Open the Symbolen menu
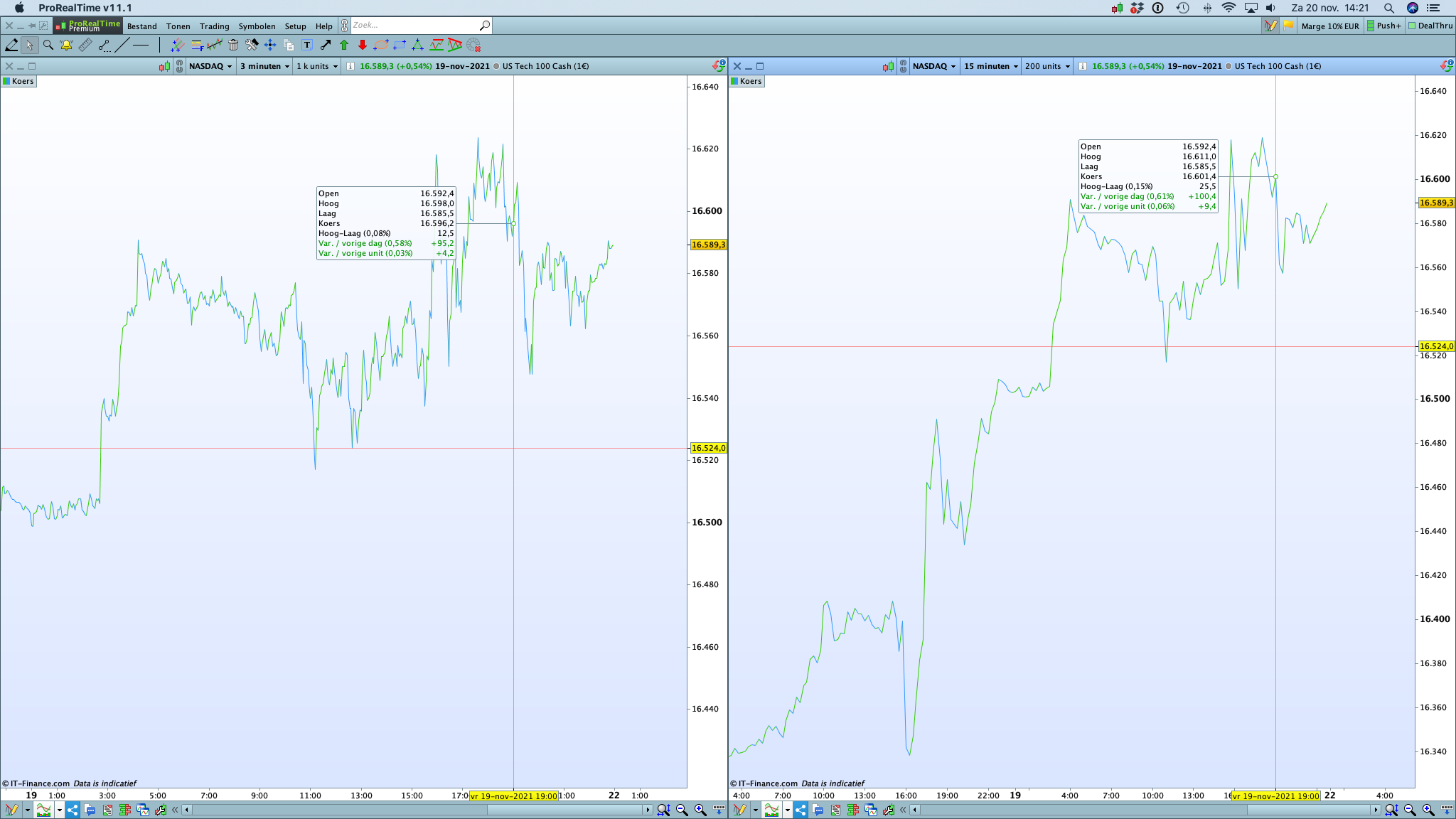 coord(257,26)
